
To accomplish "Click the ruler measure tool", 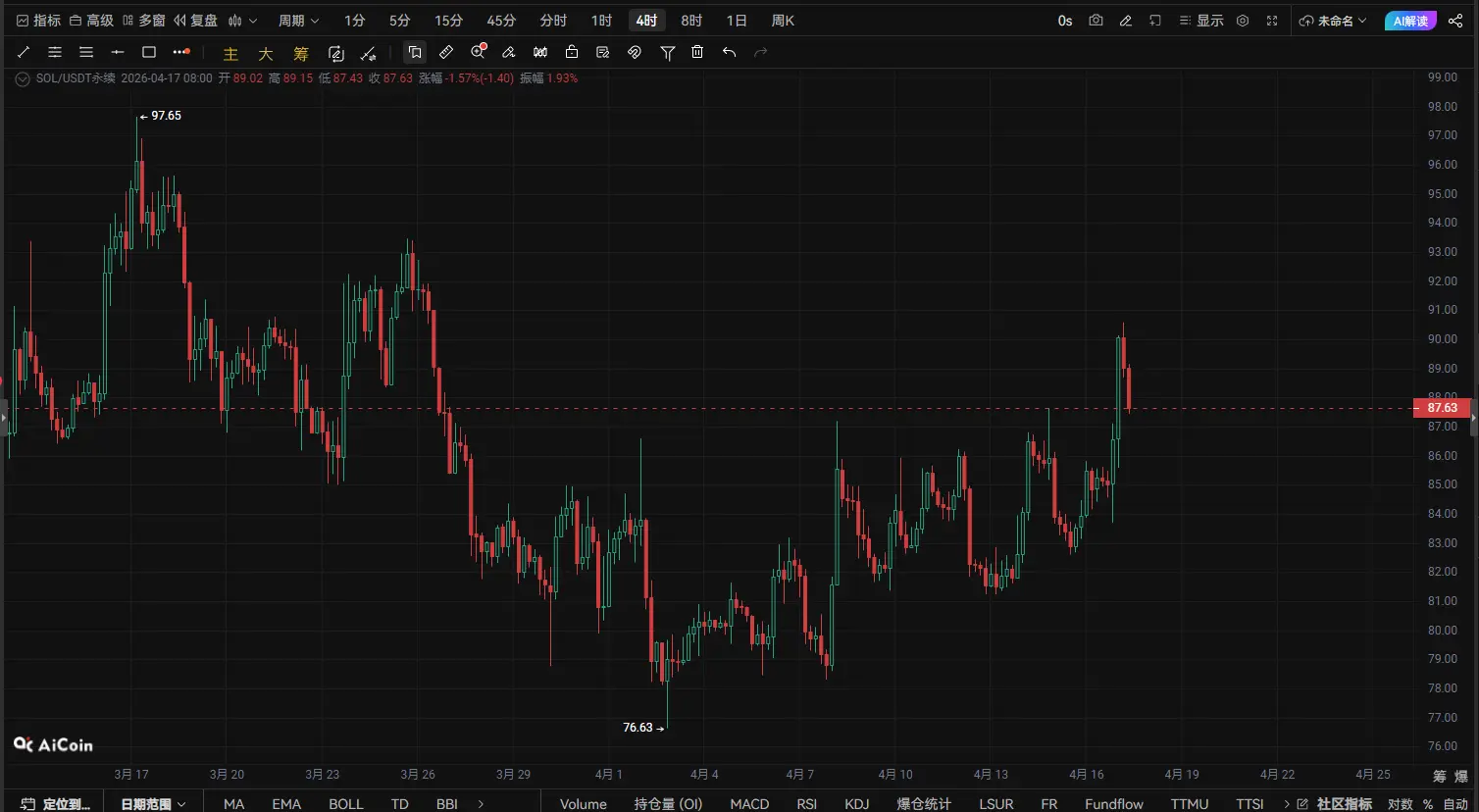I will coord(446,52).
